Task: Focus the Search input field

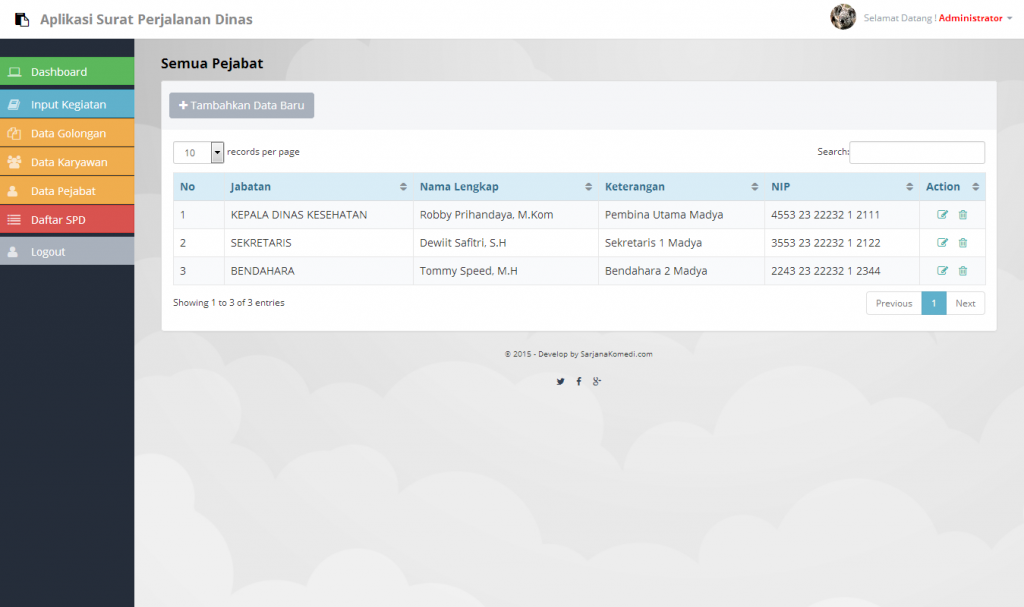Action: [916, 152]
